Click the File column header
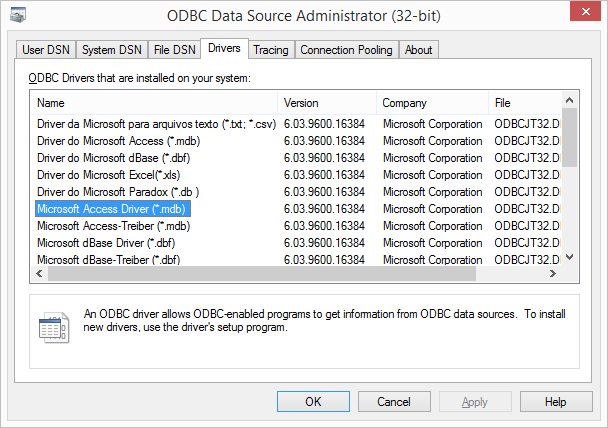This screenshot has height=428, width=608. point(525,103)
